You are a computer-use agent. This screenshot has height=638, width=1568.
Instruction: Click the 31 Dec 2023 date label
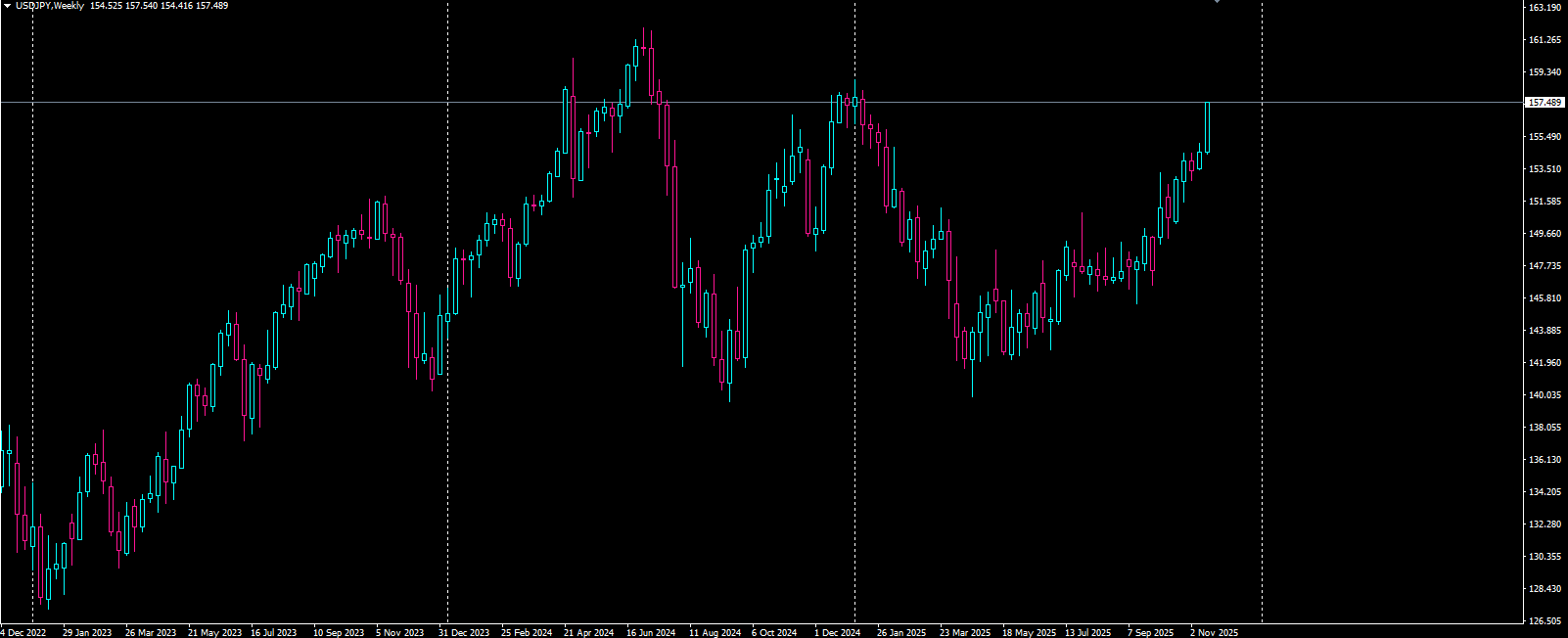click(x=464, y=632)
